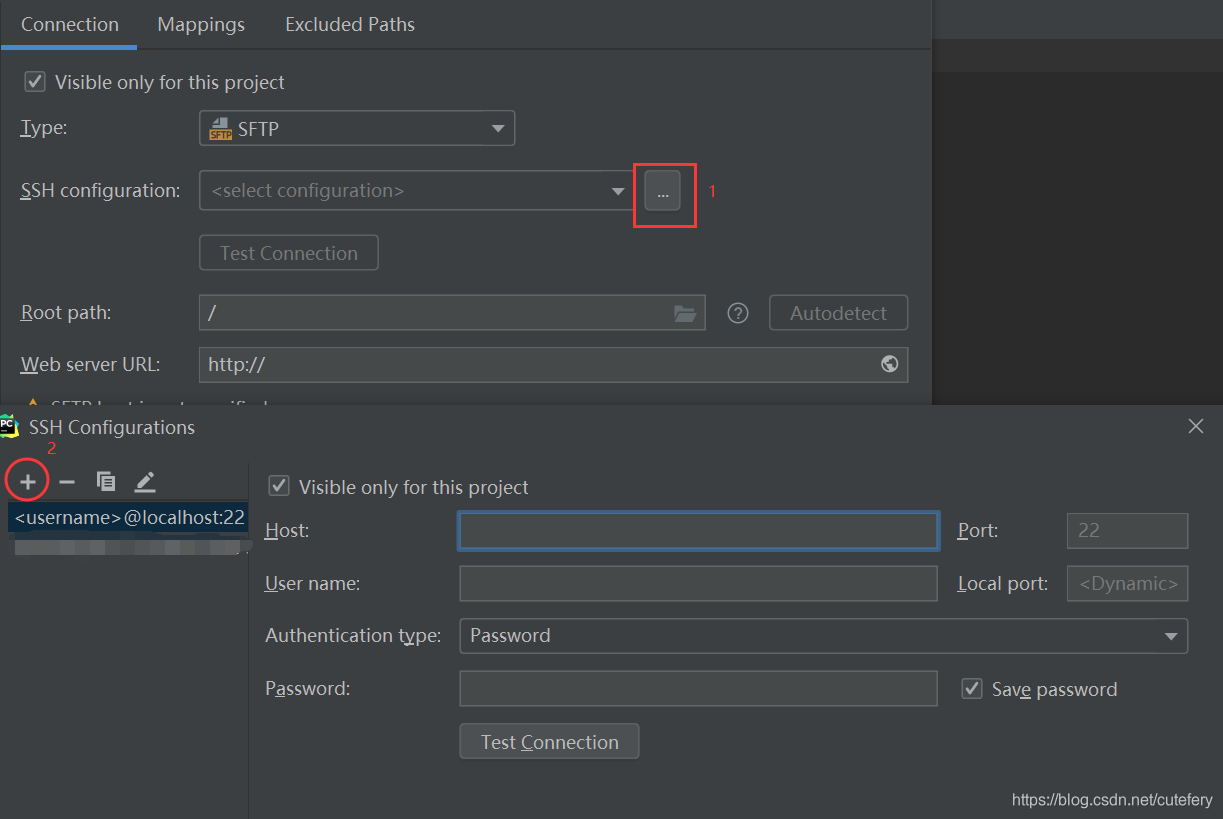
Task: Click the edit pencil icon in toolbar
Action: pos(145,482)
